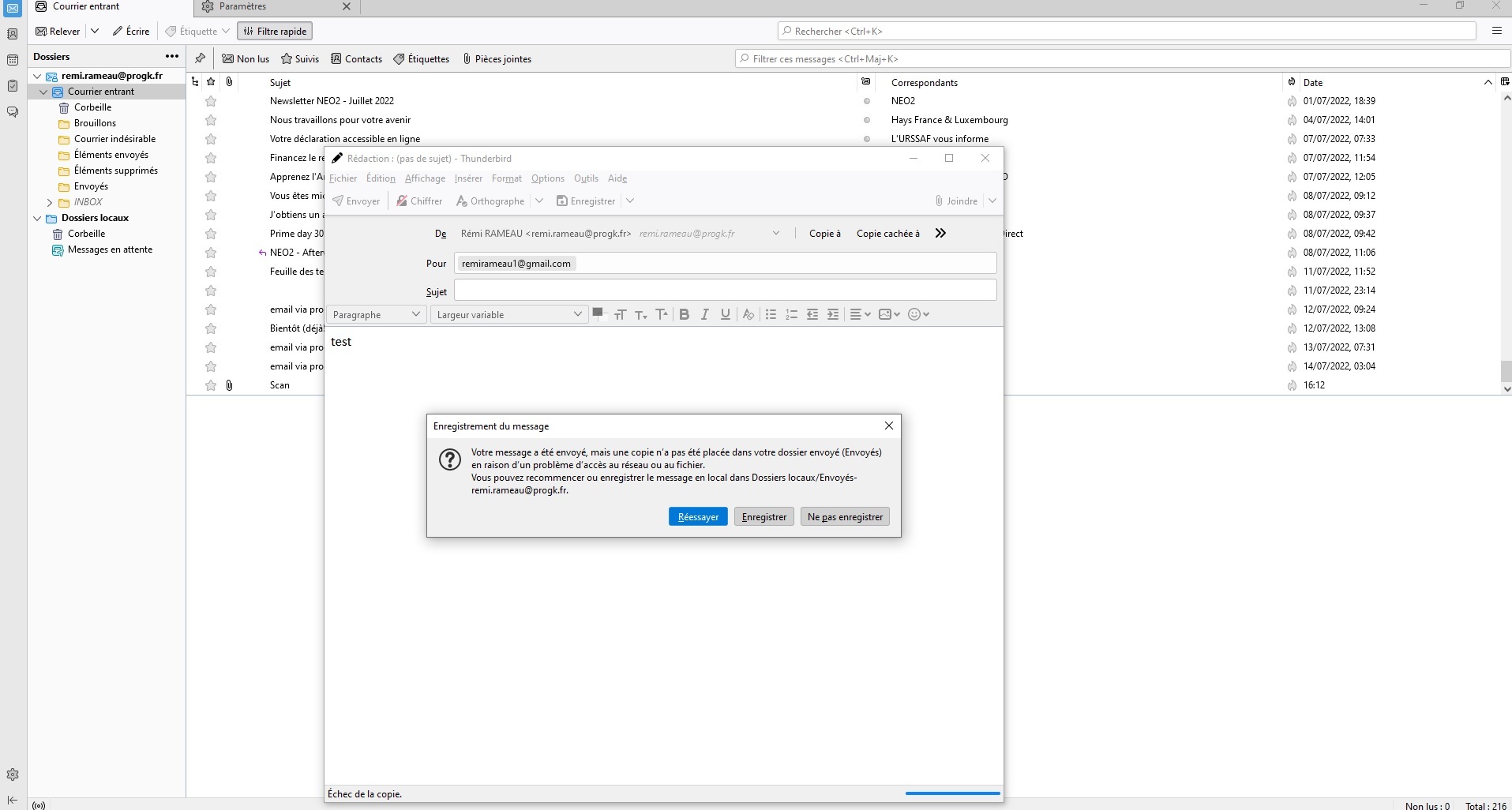This screenshot has width=1512, height=810.
Task: Enable the Pièces jointes quick filter
Action: [496, 59]
